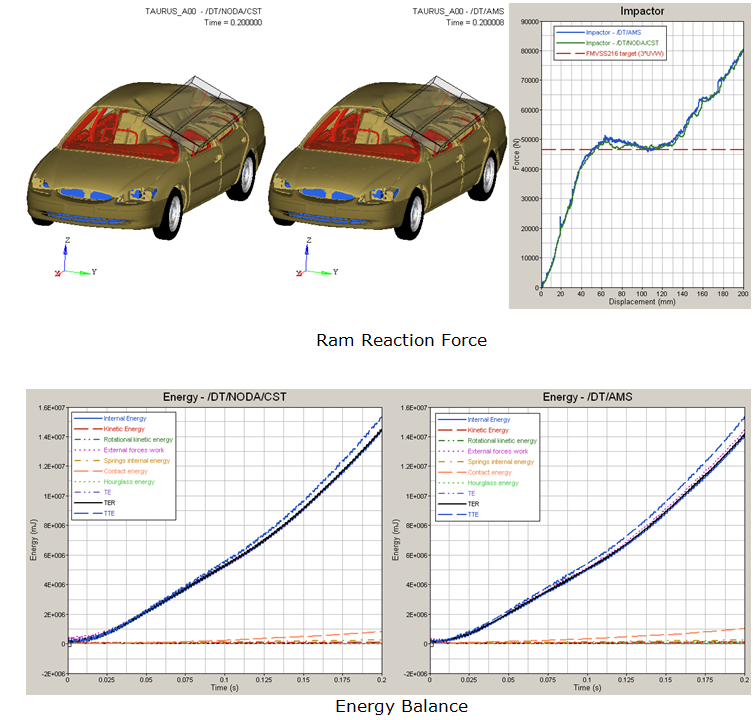Click the 'Ram Reaction Force' caption
The height and width of the screenshot is (720, 753).
click(x=401, y=340)
